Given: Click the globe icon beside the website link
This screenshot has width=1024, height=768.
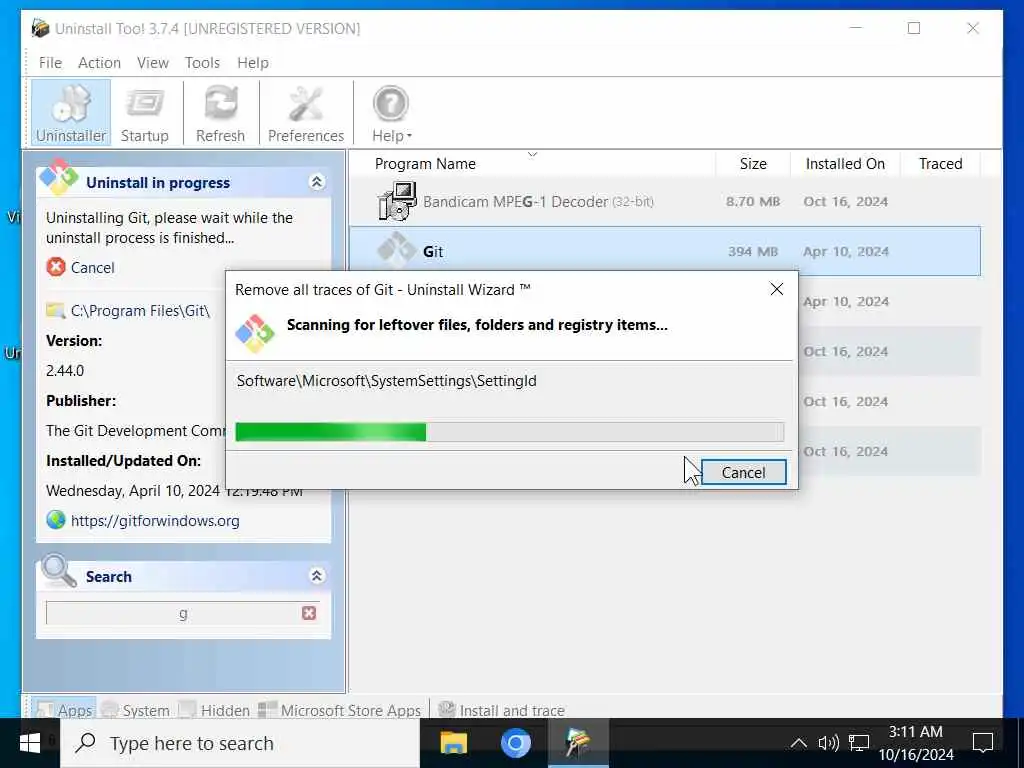Looking at the screenshot, I should [56, 520].
